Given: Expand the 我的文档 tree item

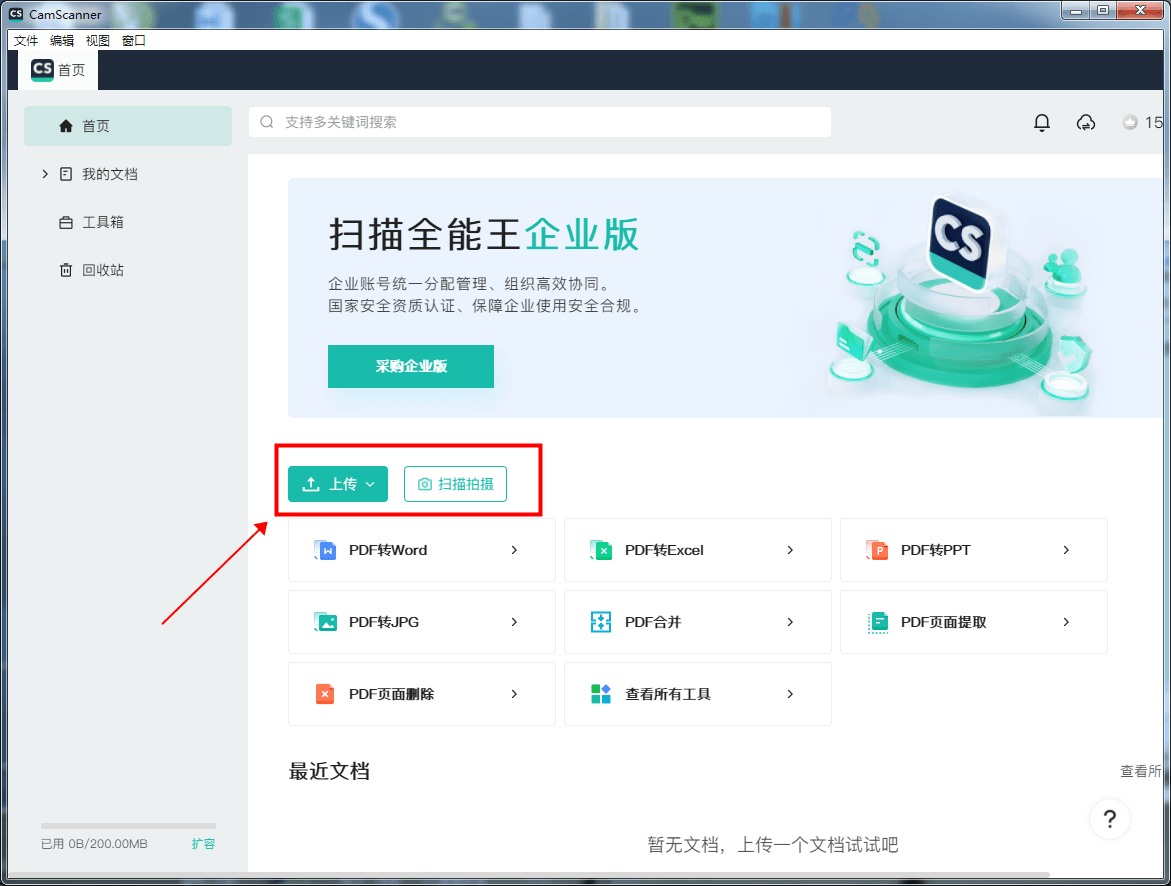Looking at the screenshot, I should pyautogui.click(x=44, y=173).
